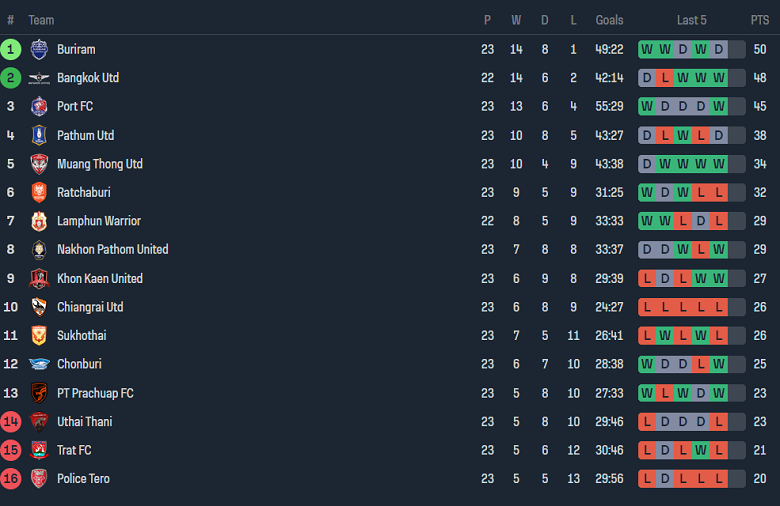This screenshot has height=506, width=780.
Task: Click the Chonburi shark logo icon
Action: pos(39,364)
